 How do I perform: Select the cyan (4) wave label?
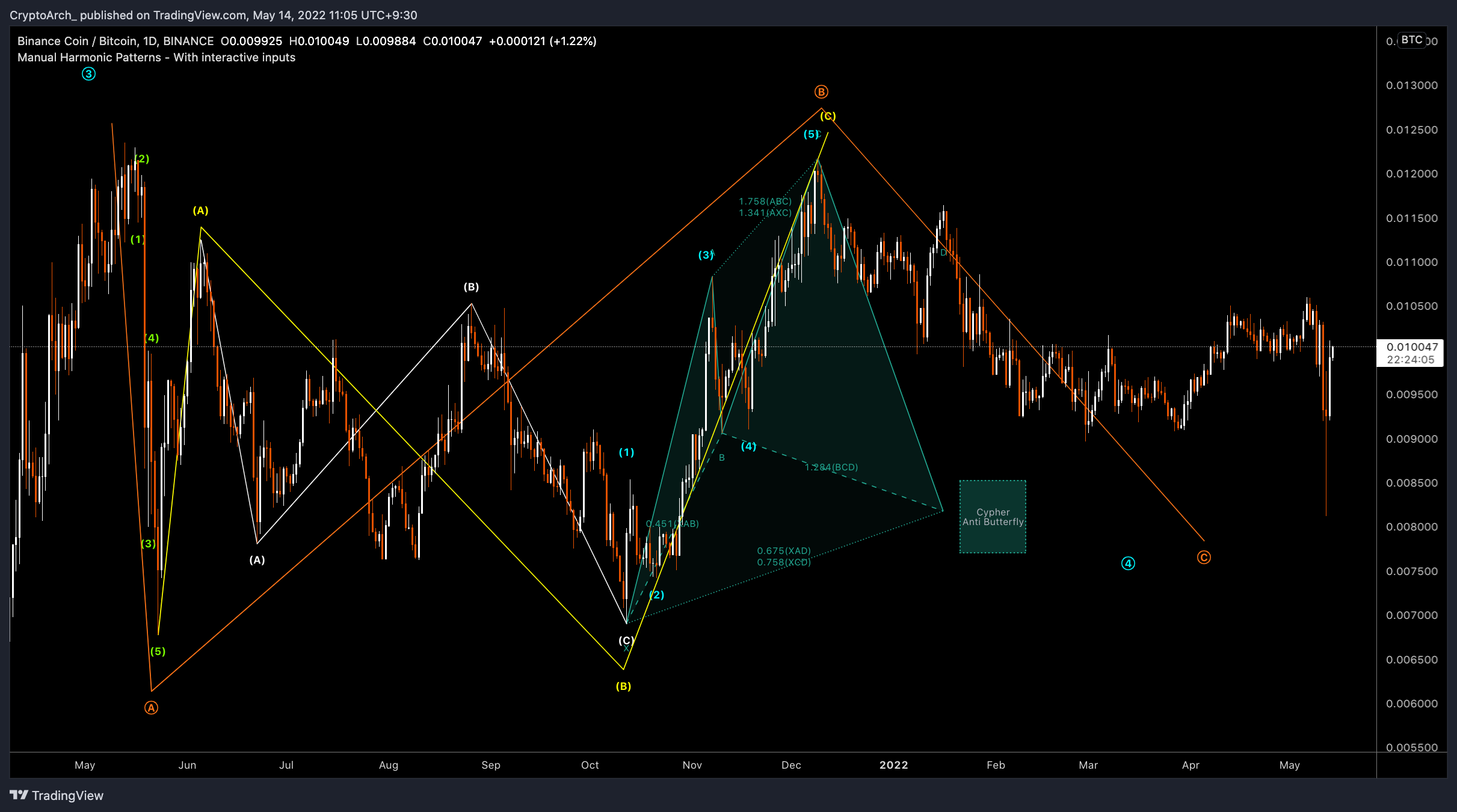[x=748, y=446]
